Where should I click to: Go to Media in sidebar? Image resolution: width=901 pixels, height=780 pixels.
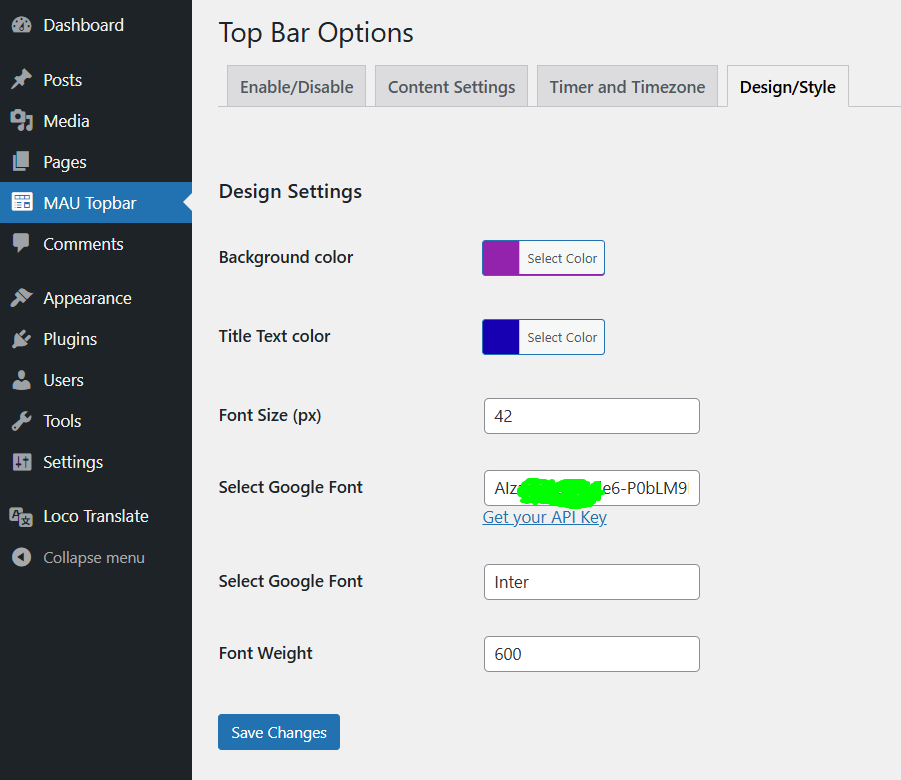[x=96, y=121]
